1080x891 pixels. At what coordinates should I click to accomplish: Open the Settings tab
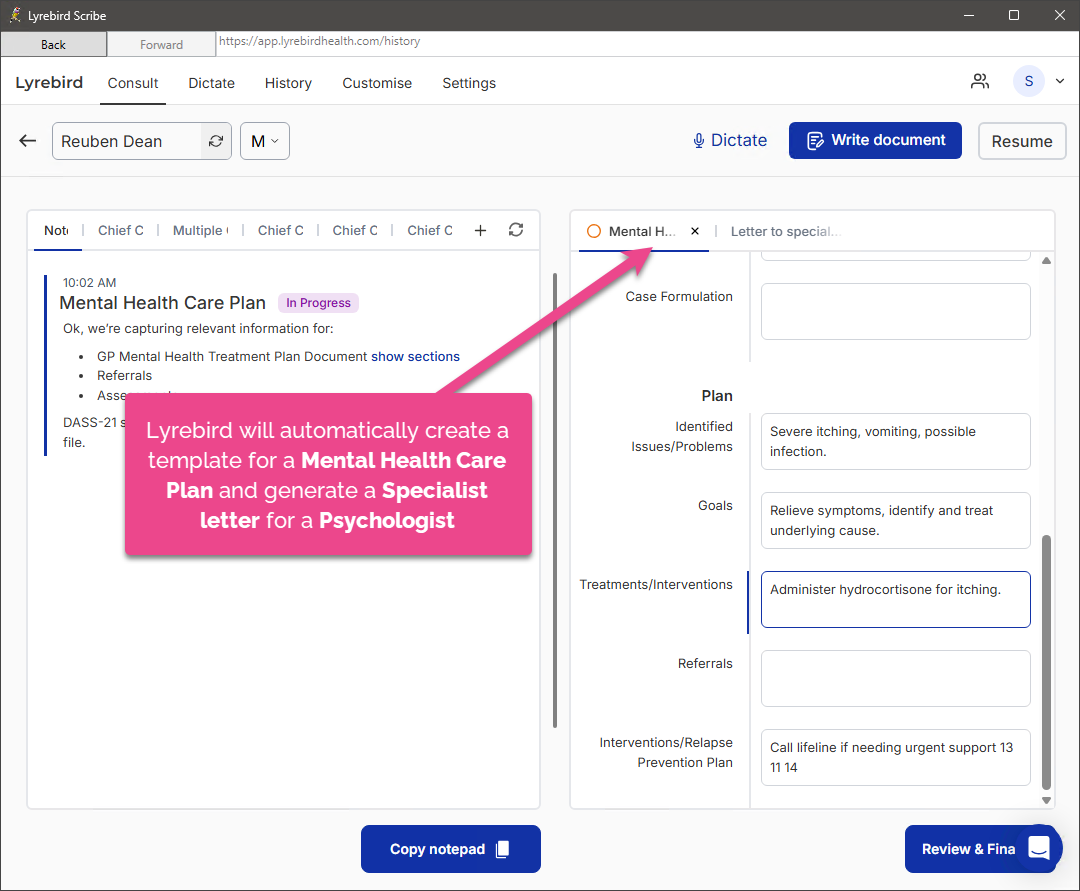tap(468, 83)
